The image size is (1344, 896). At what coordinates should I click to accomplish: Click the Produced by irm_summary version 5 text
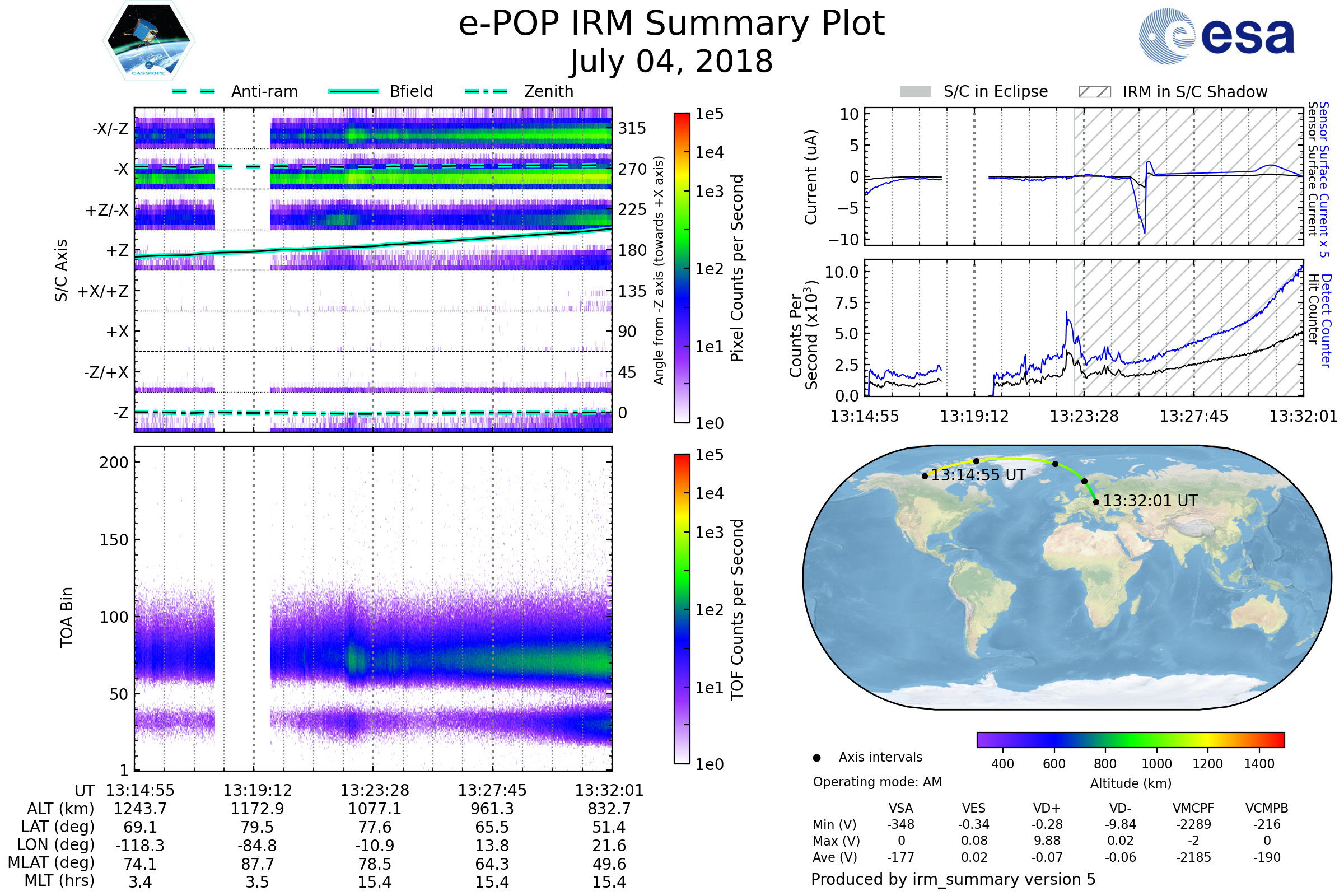953,879
